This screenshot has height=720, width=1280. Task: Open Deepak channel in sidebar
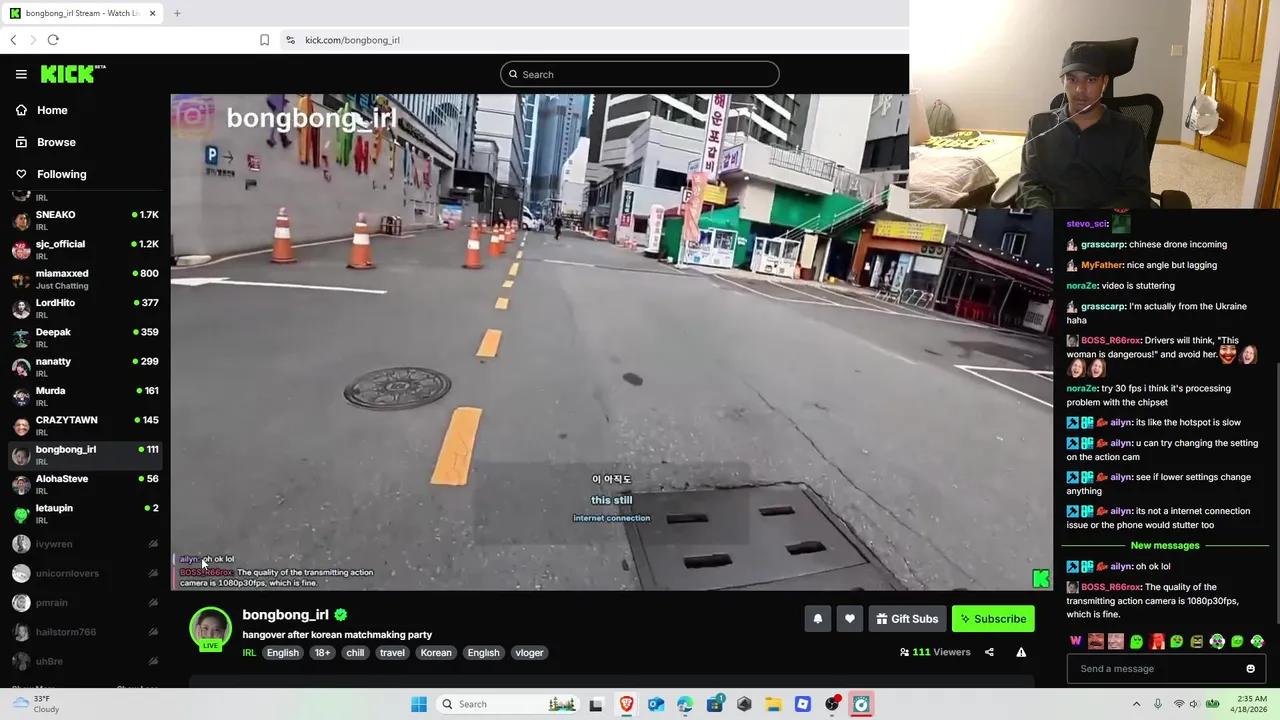coord(85,337)
